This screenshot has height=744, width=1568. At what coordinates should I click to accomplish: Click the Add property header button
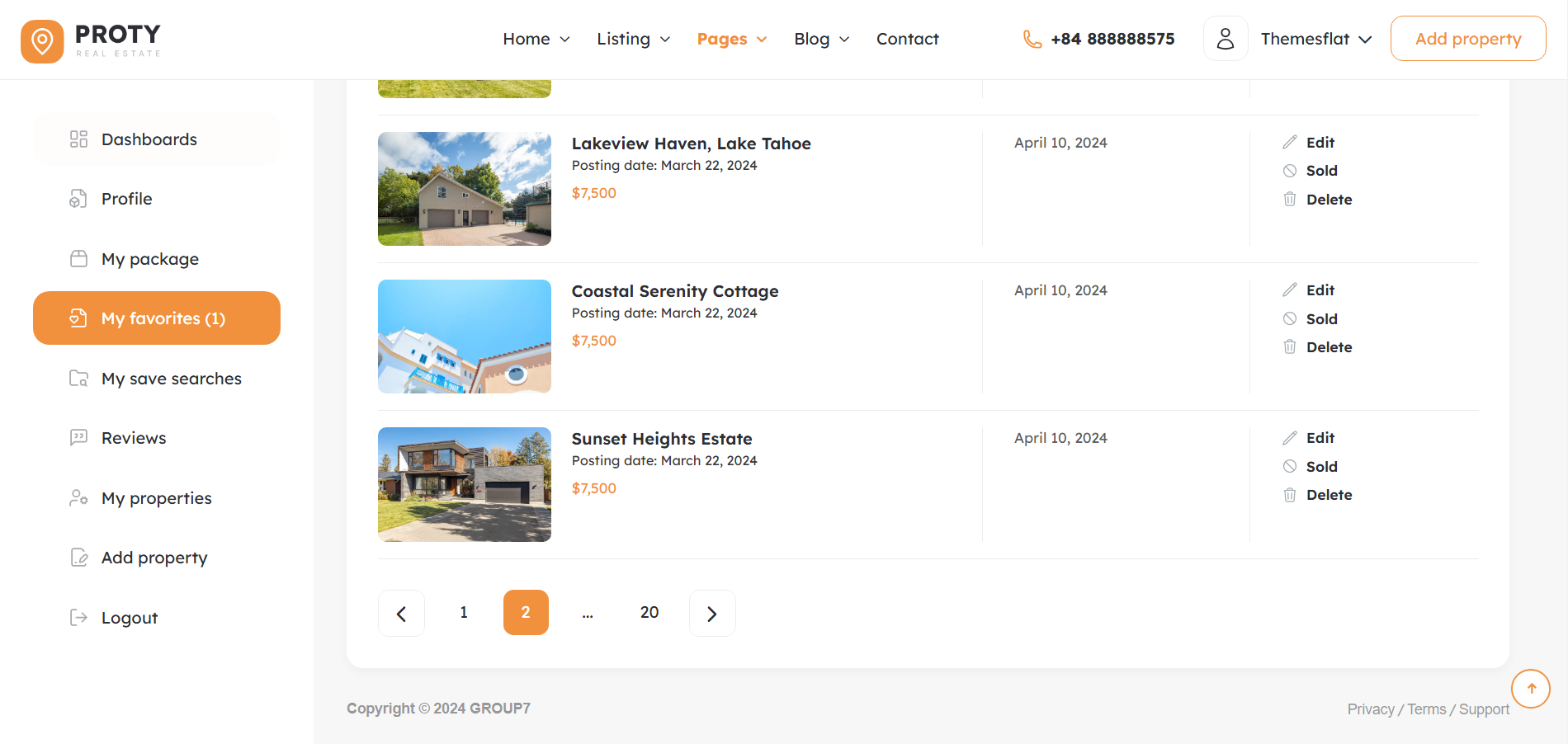pos(1467,39)
